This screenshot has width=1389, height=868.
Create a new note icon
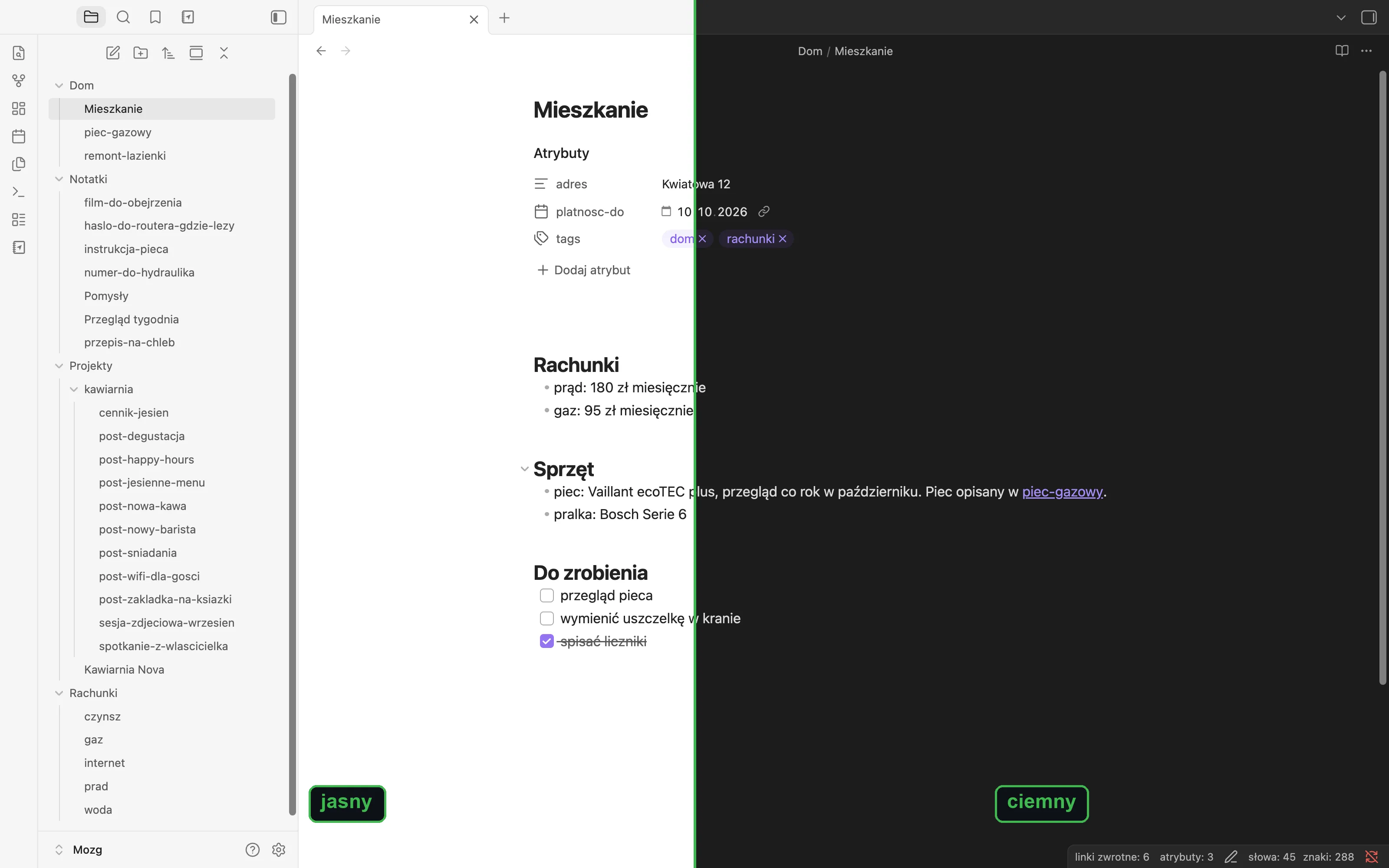click(x=113, y=53)
